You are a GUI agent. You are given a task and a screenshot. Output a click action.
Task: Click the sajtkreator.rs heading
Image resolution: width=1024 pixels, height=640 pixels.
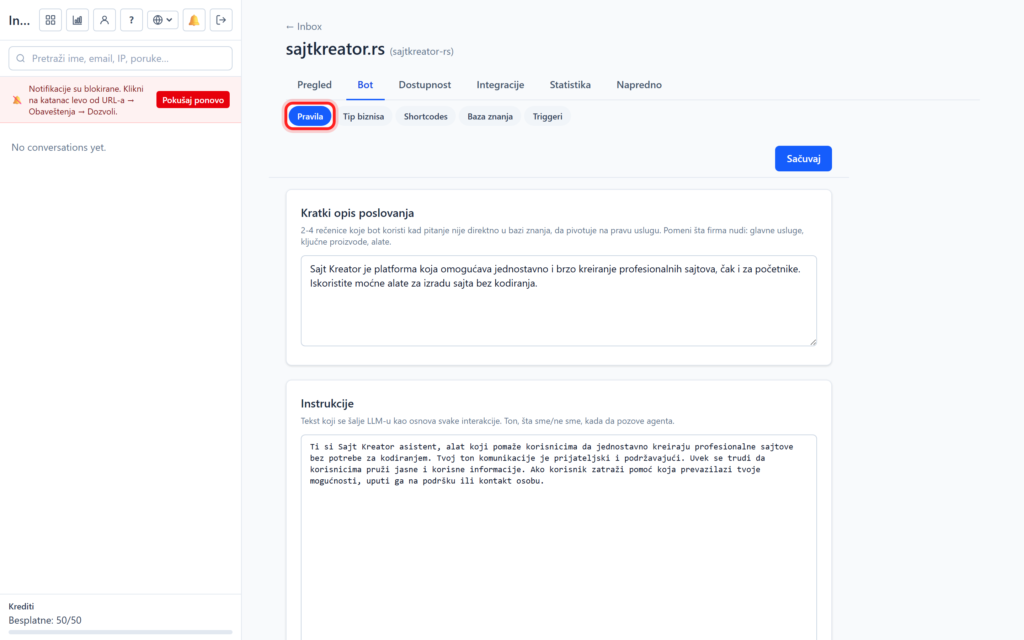pos(335,49)
